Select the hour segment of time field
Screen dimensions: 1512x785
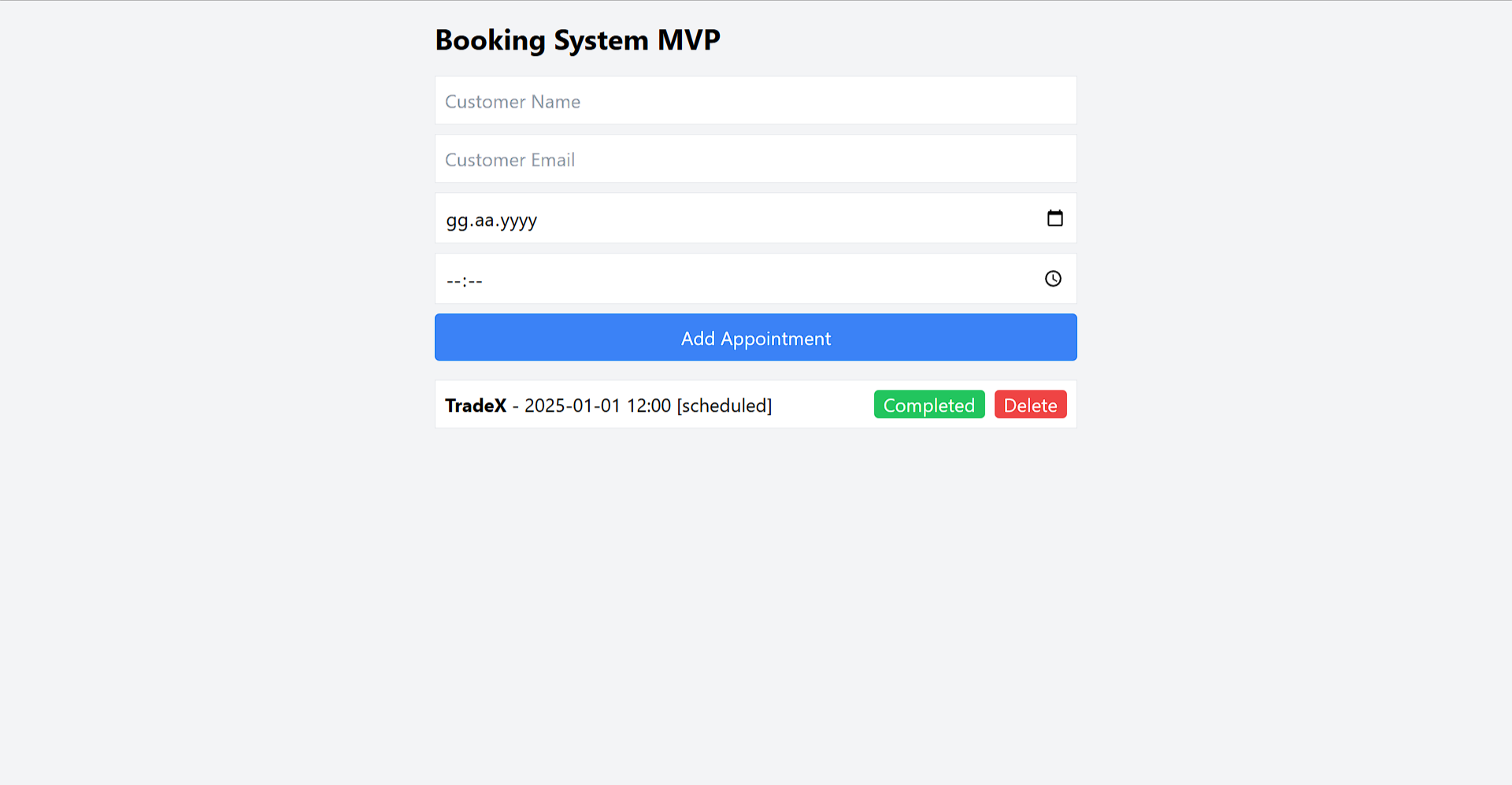[454, 281]
